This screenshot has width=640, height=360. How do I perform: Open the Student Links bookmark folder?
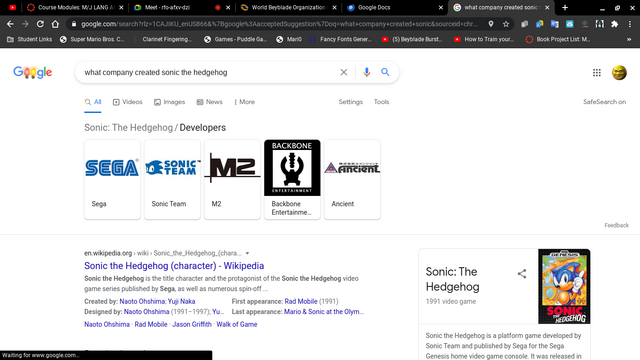(29, 39)
